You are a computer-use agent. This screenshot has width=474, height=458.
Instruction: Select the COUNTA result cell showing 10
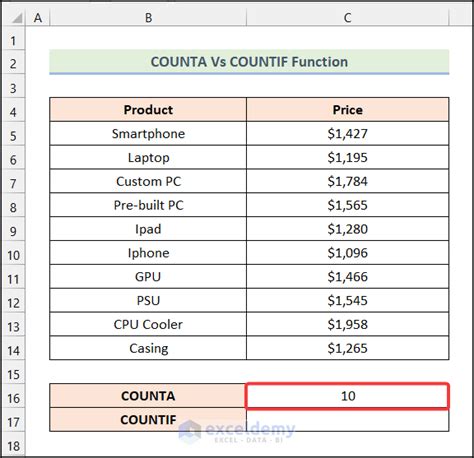(x=348, y=396)
